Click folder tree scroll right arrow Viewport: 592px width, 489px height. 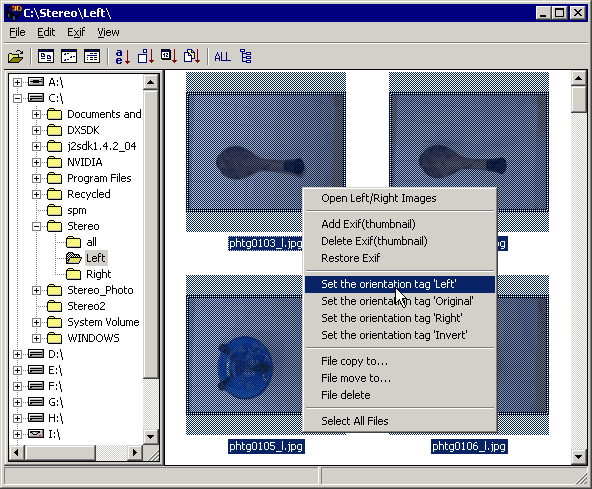(x=135, y=452)
